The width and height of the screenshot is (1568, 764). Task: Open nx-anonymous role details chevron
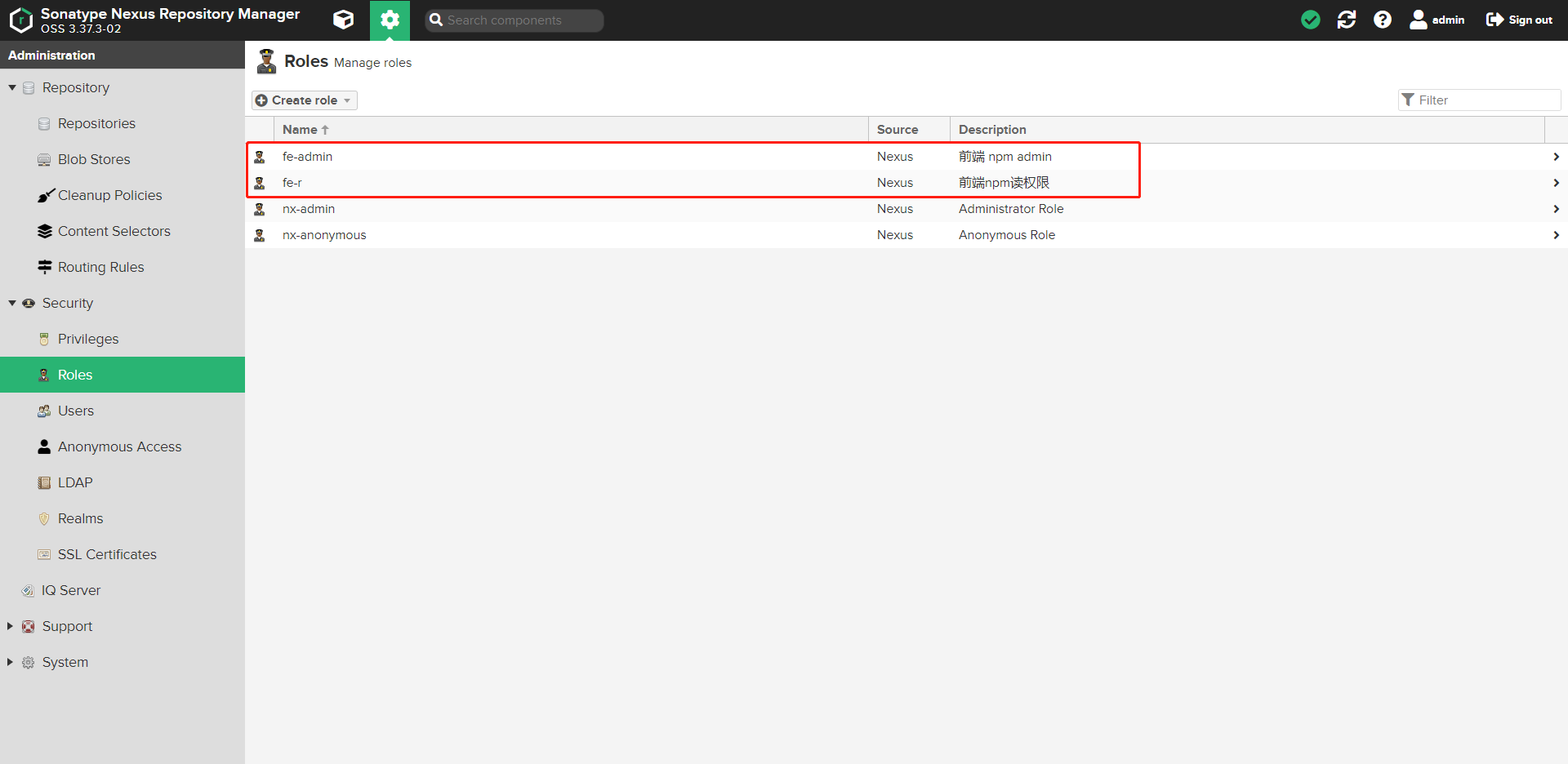1556,235
